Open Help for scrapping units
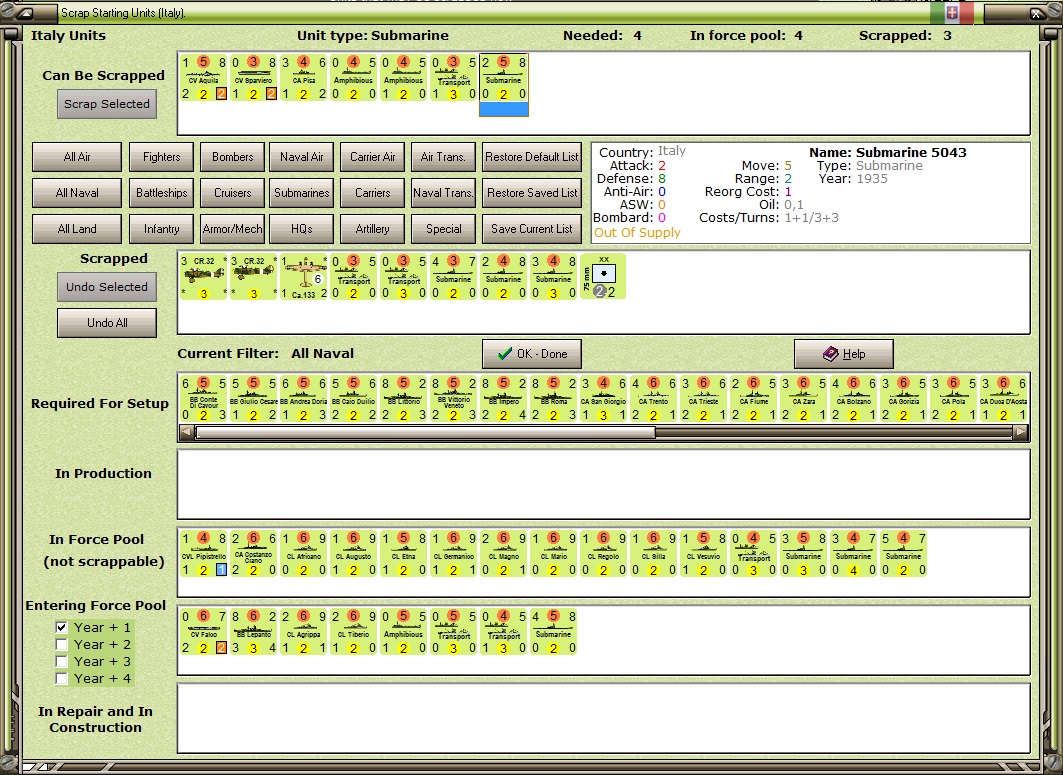The width and height of the screenshot is (1063, 775). [844, 354]
